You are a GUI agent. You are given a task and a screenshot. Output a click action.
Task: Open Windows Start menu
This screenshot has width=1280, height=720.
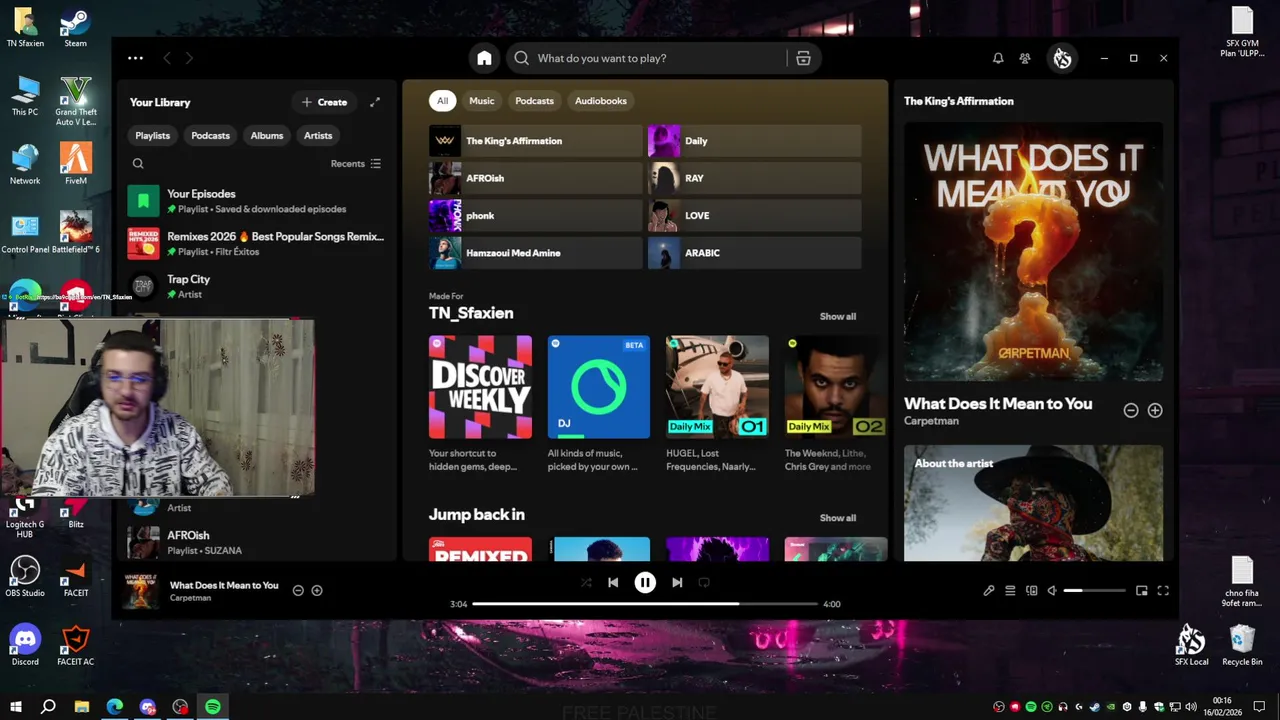pyautogui.click(x=15, y=707)
